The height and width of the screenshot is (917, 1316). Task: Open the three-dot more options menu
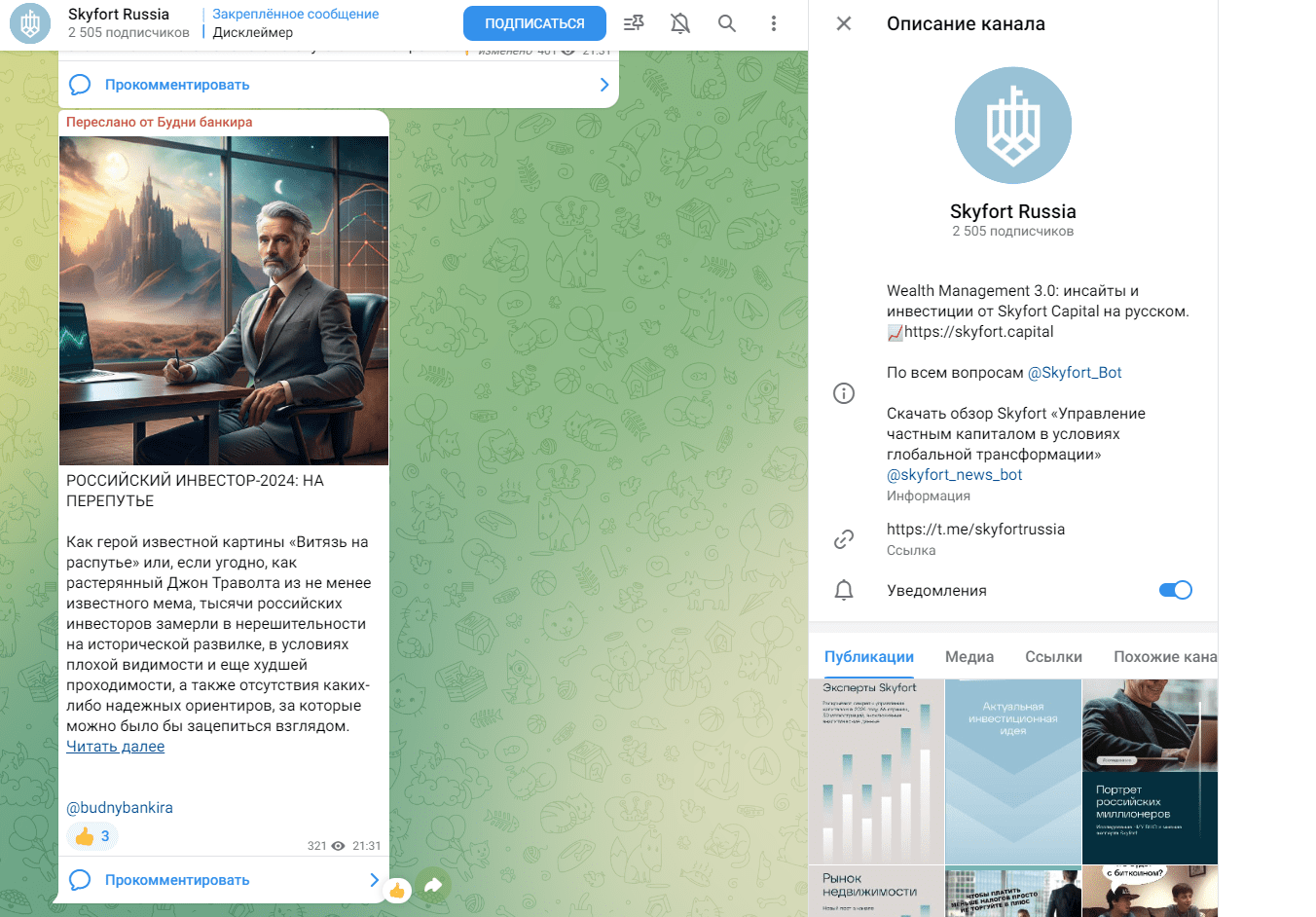[774, 23]
